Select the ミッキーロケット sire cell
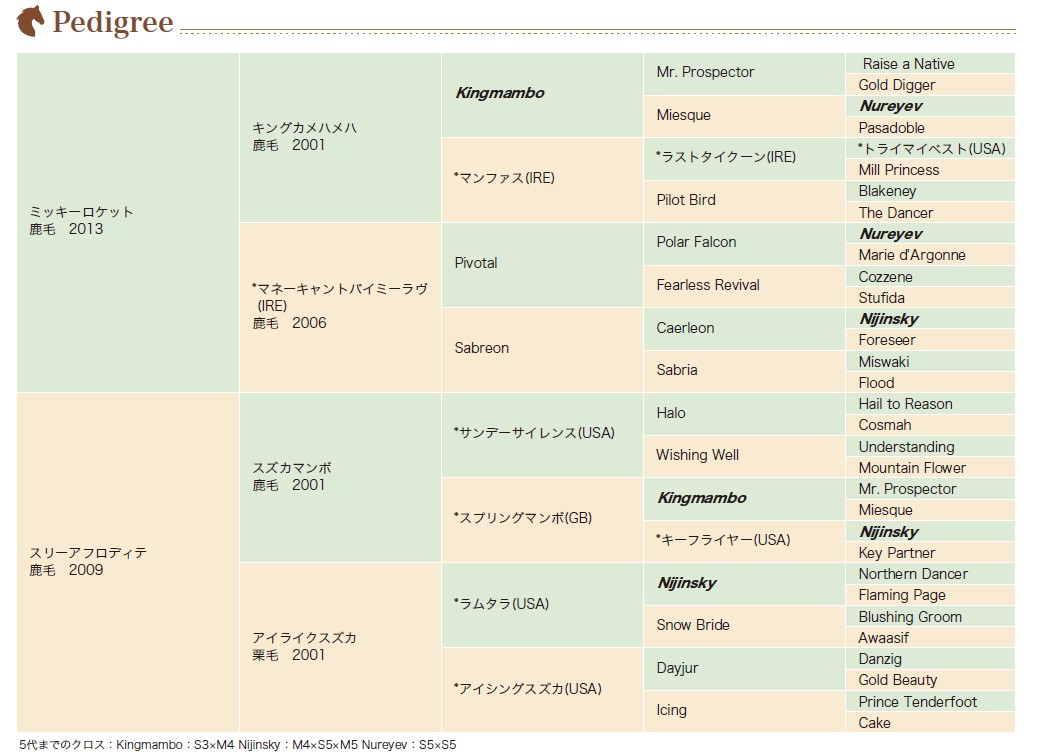This screenshot has height=754, width=1039. pyautogui.click(x=128, y=223)
